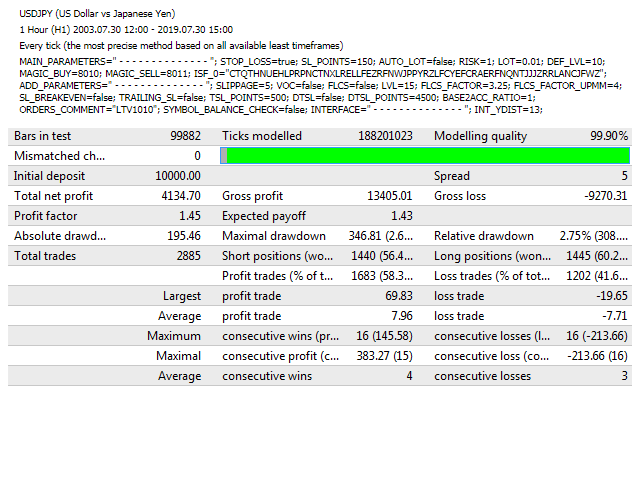Click the 'Maximal' row label
This screenshot has height=480, width=640.
click(179, 356)
